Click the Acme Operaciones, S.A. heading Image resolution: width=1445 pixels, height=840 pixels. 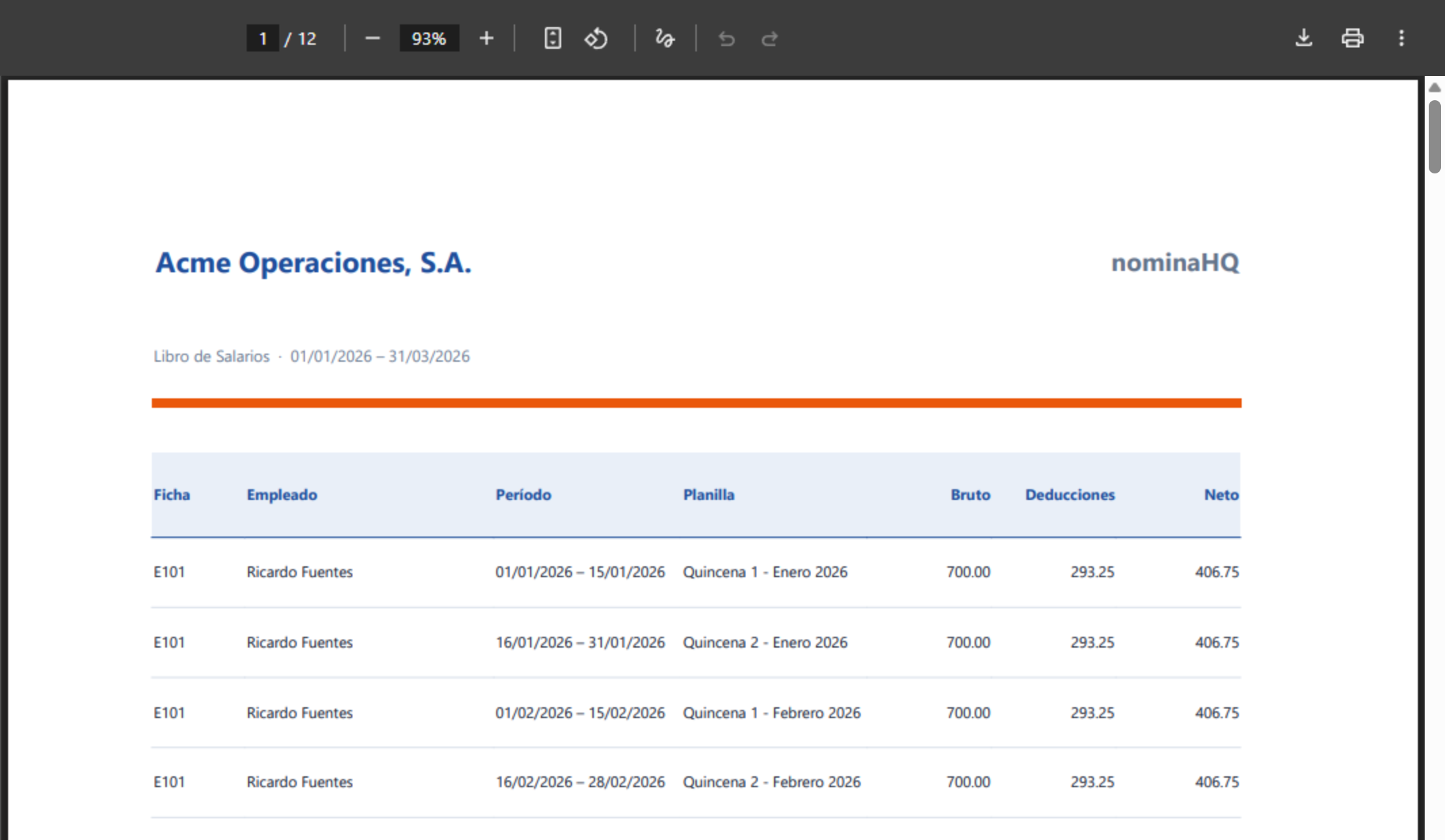pos(313,263)
